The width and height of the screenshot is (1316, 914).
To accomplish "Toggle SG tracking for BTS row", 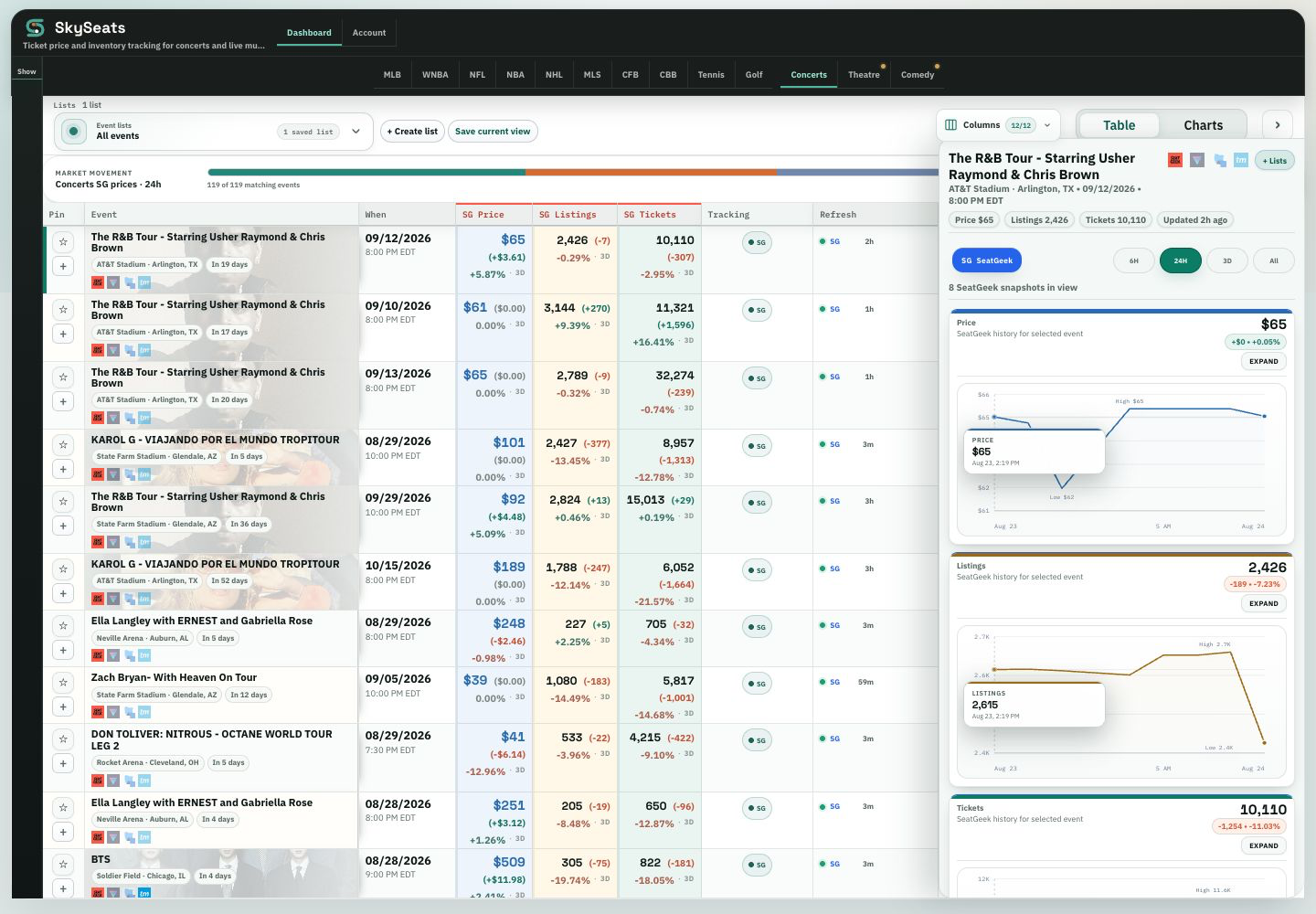I will tap(758, 865).
